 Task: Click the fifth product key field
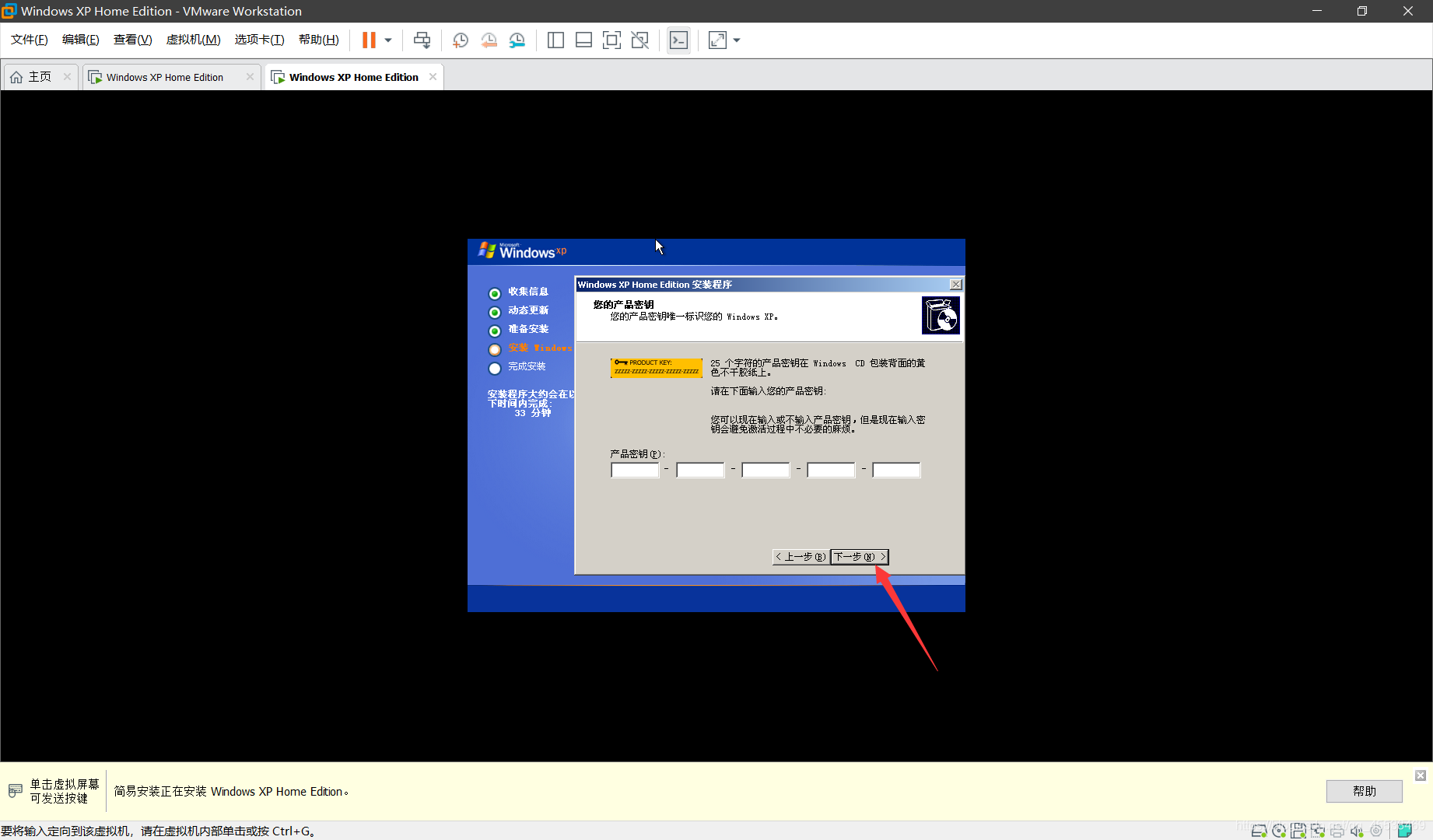coord(896,470)
